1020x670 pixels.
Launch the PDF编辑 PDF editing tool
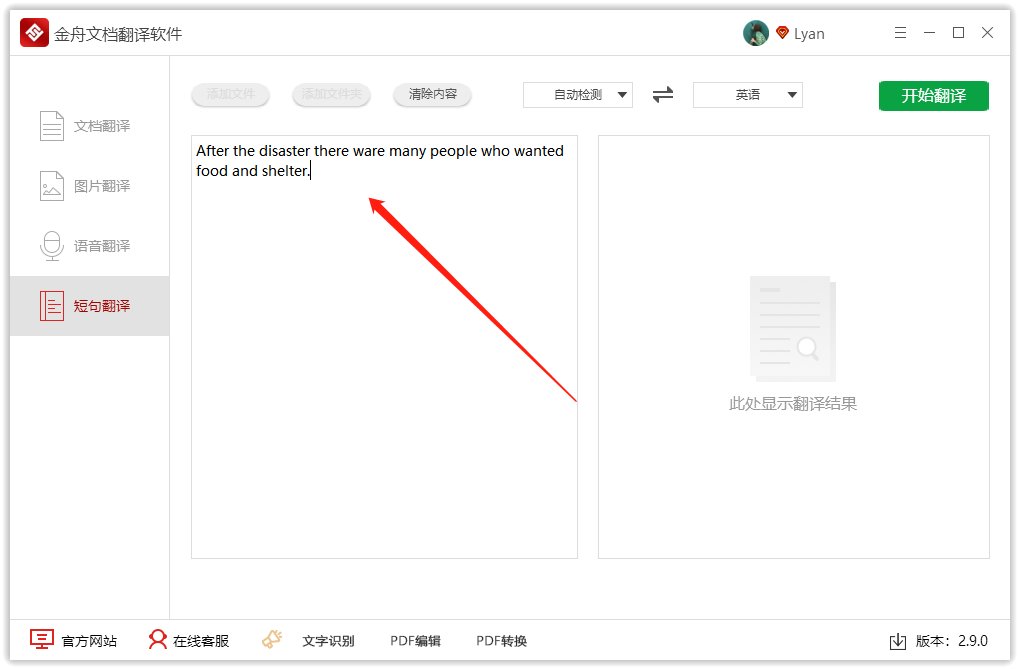tap(415, 641)
